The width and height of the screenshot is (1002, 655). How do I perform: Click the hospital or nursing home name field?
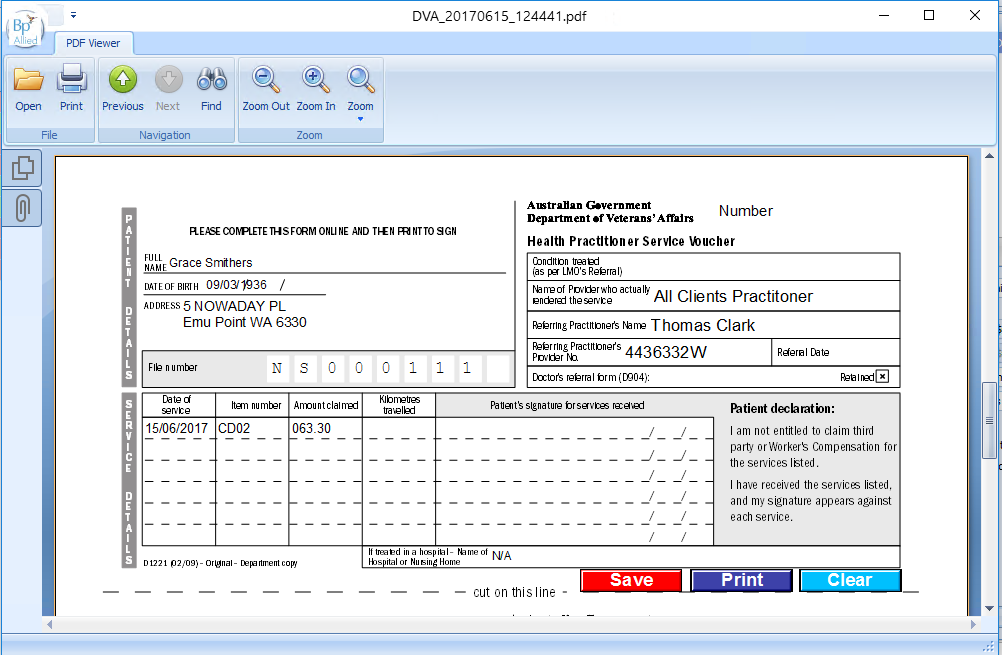point(694,556)
